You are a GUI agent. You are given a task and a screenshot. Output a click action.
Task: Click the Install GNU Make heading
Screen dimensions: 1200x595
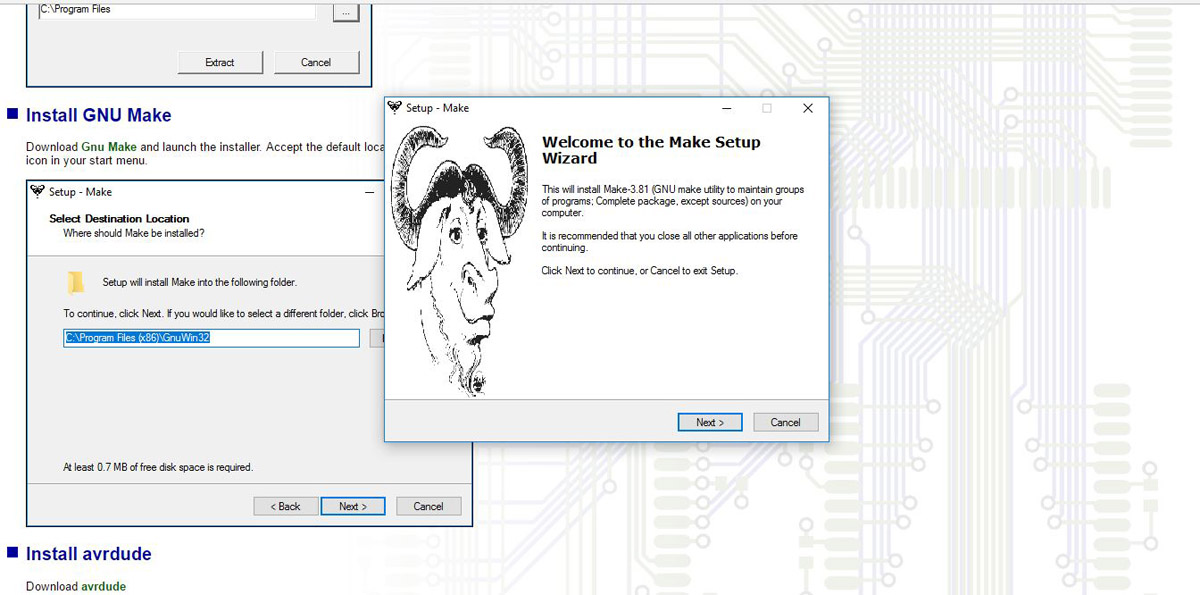tap(98, 115)
